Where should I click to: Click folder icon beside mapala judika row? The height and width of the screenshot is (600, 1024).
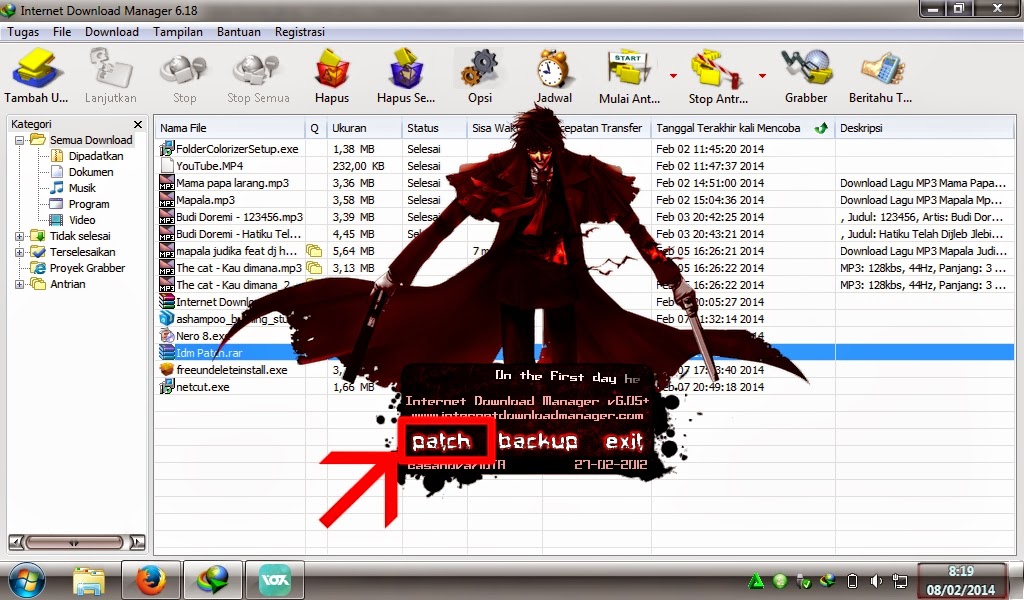coord(314,251)
